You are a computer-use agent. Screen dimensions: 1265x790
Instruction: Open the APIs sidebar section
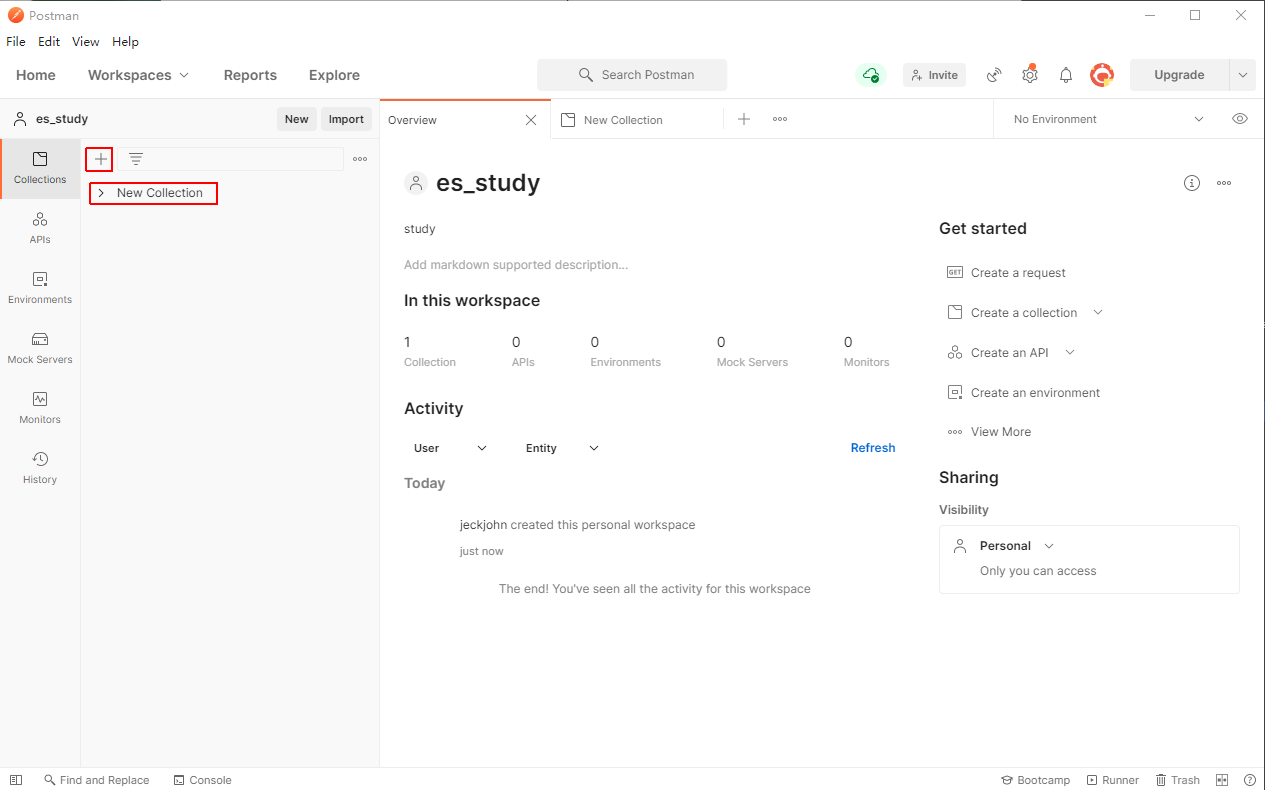coord(40,228)
